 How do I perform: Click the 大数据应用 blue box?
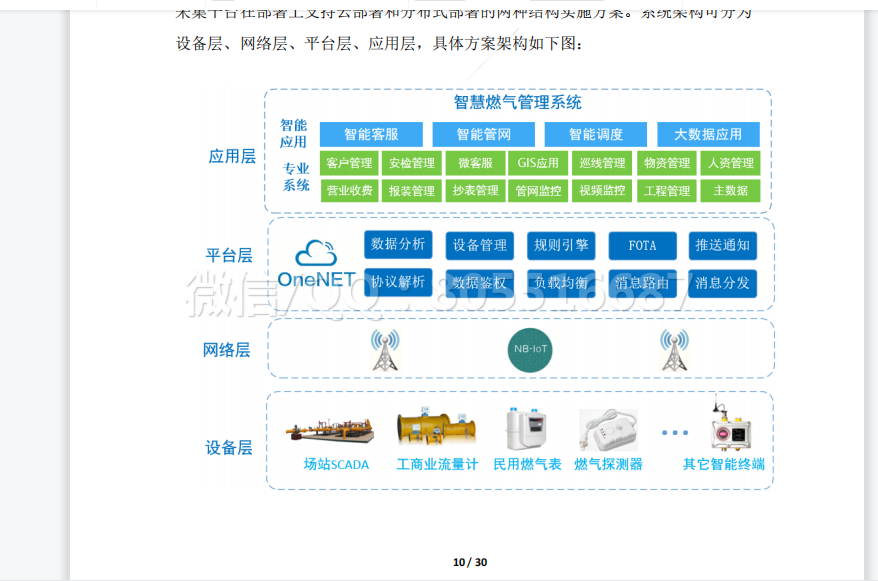(708, 134)
